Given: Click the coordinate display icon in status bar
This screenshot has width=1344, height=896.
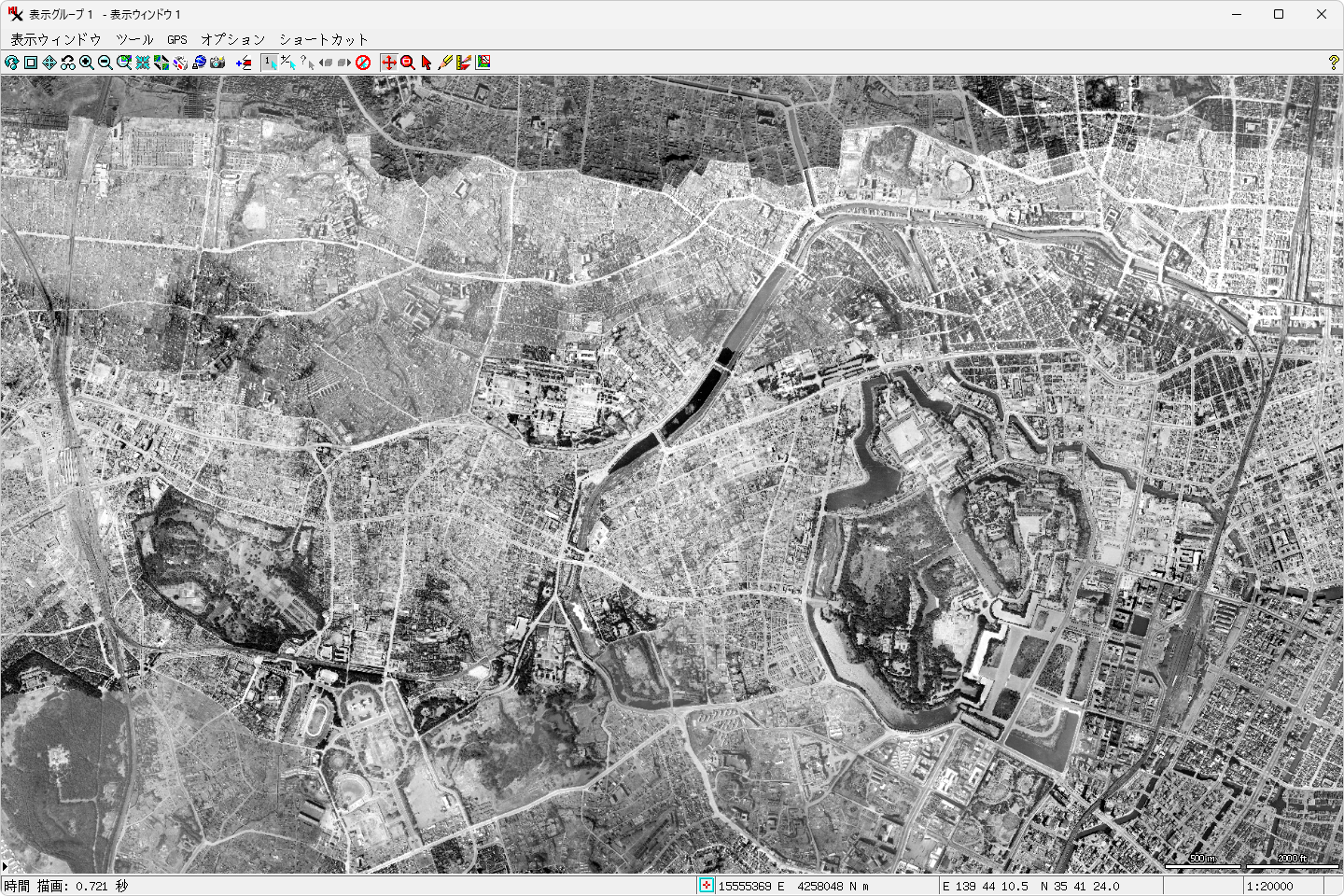Looking at the screenshot, I should tap(707, 886).
